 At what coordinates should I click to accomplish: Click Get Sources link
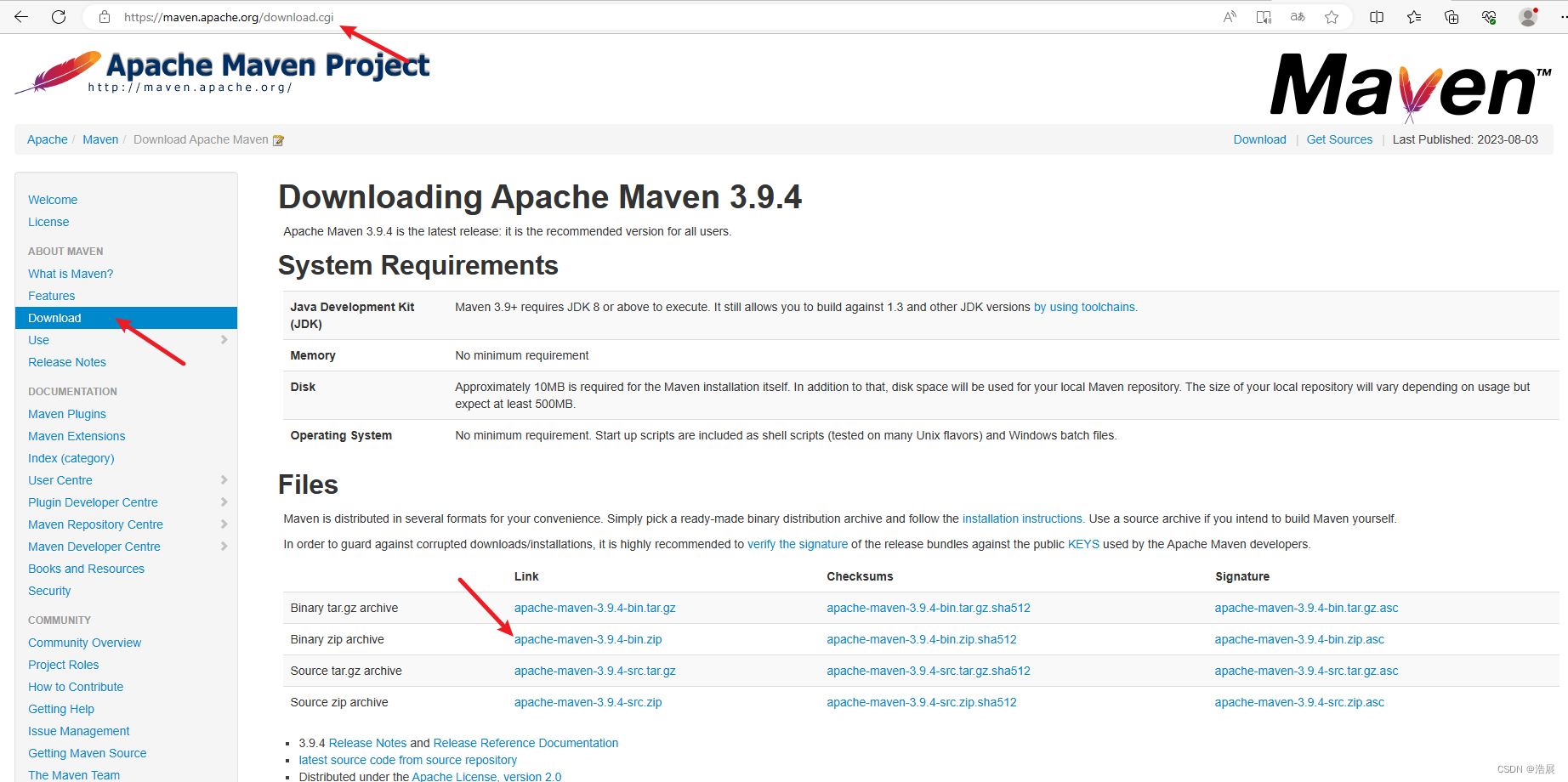tap(1339, 139)
